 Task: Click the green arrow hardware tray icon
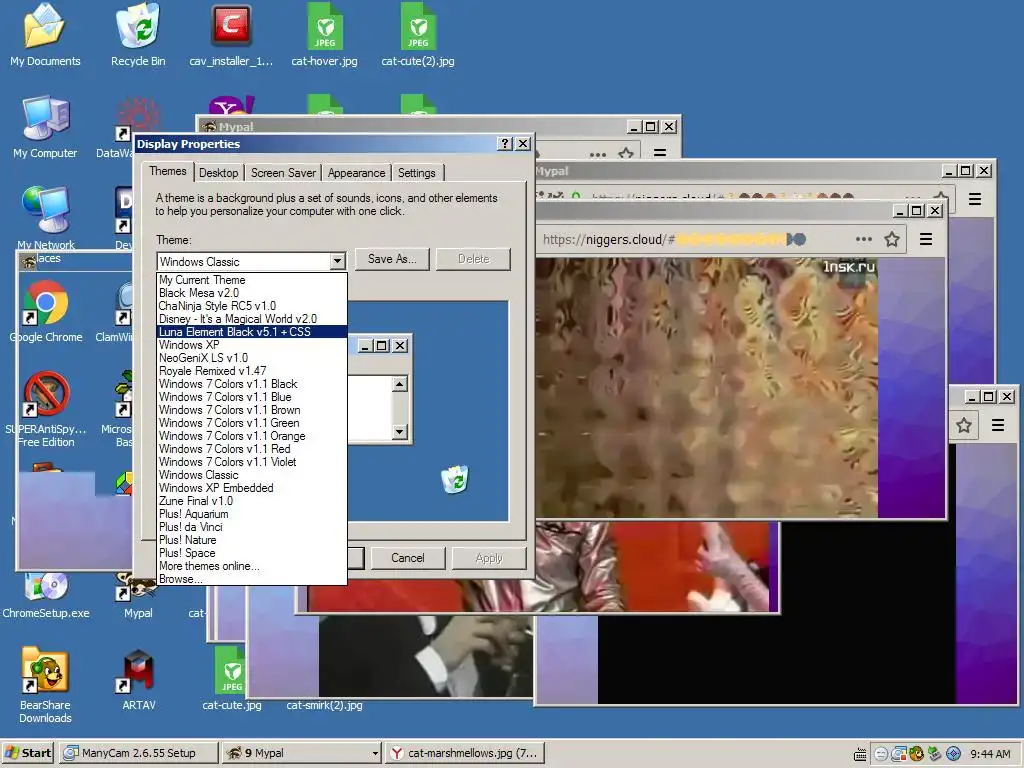coord(935,754)
